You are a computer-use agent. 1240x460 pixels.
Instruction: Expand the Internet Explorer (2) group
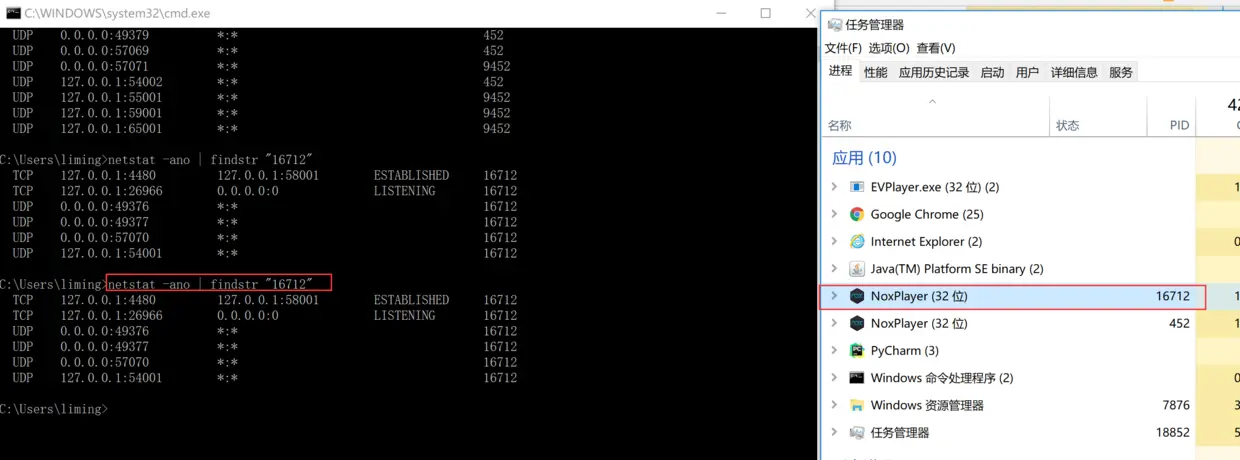click(x=834, y=241)
